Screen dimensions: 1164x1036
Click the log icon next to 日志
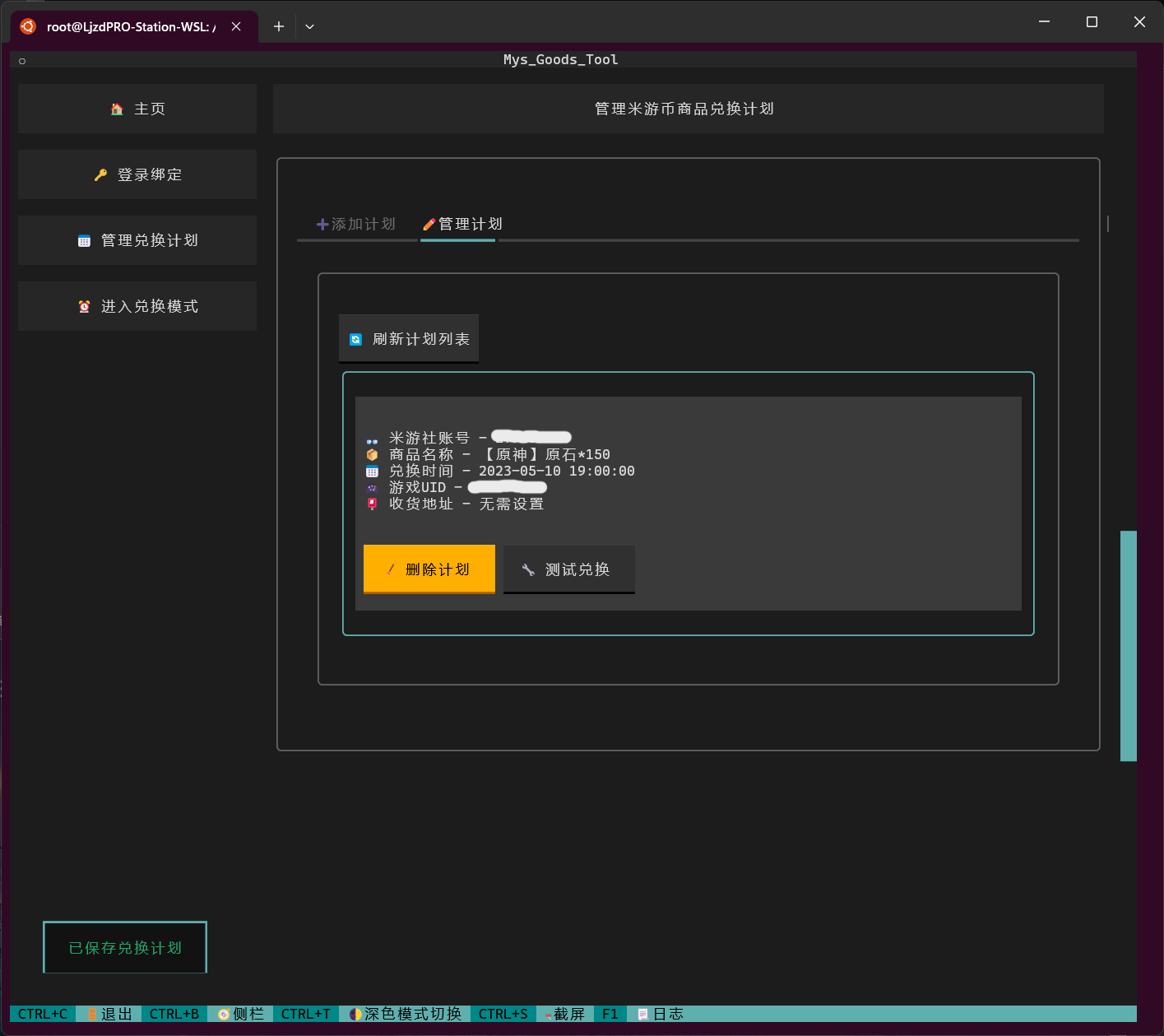(642, 1014)
